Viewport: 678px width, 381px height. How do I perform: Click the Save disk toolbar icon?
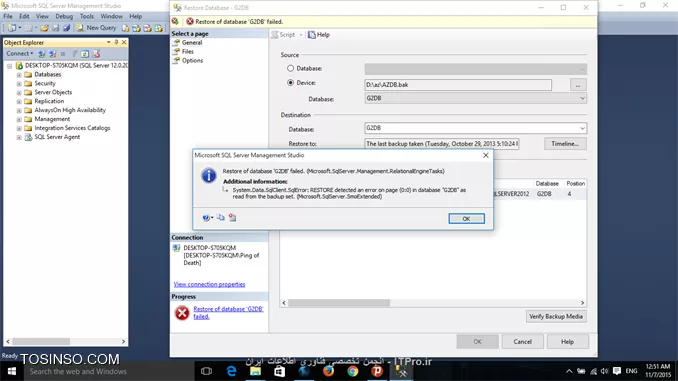point(55,28)
